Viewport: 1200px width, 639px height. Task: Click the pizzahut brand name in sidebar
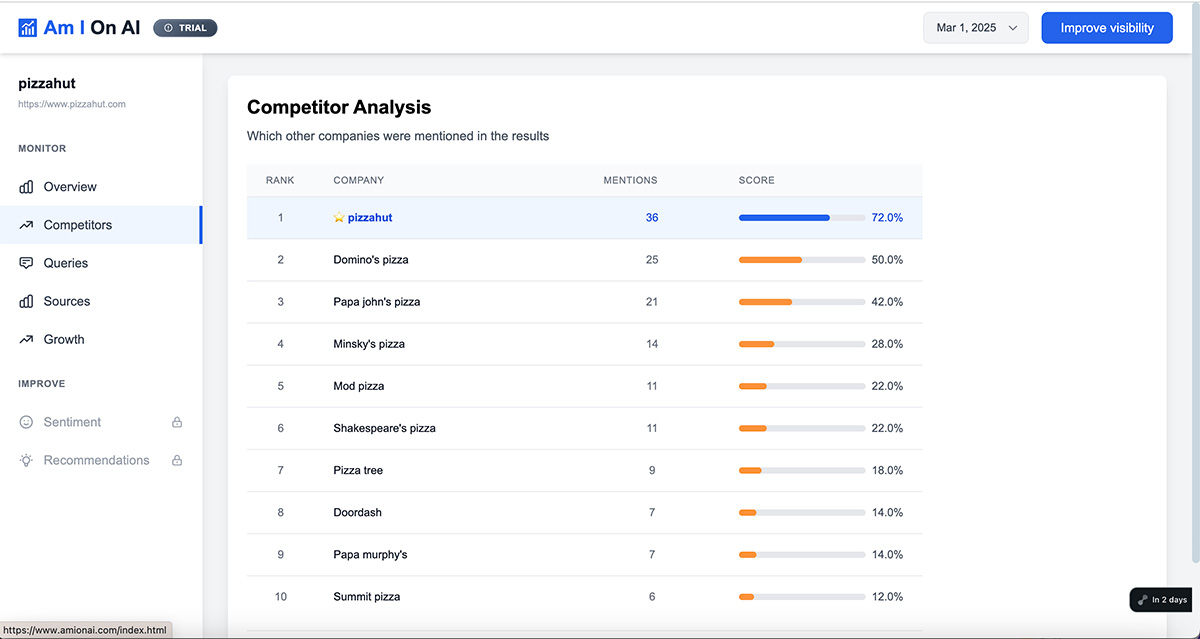click(x=47, y=84)
